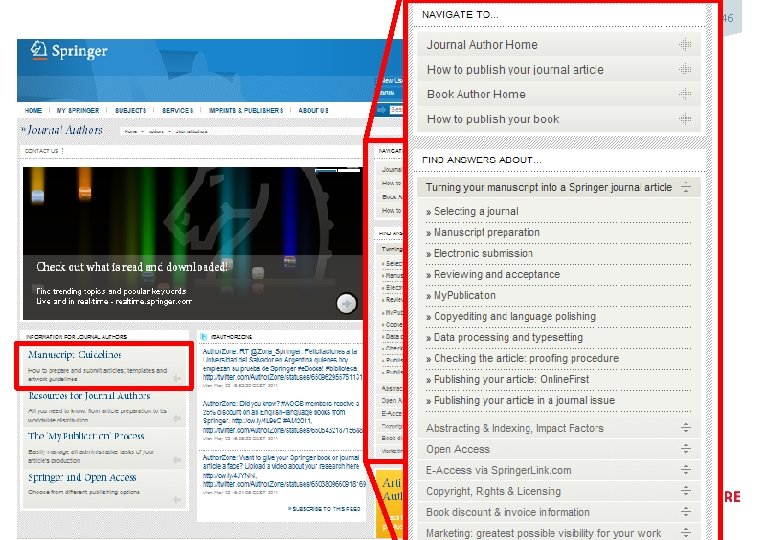The height and width of the screenshot is (540, 780).
Task: Expand Book discount & invoice information
Action: point(686,512)
